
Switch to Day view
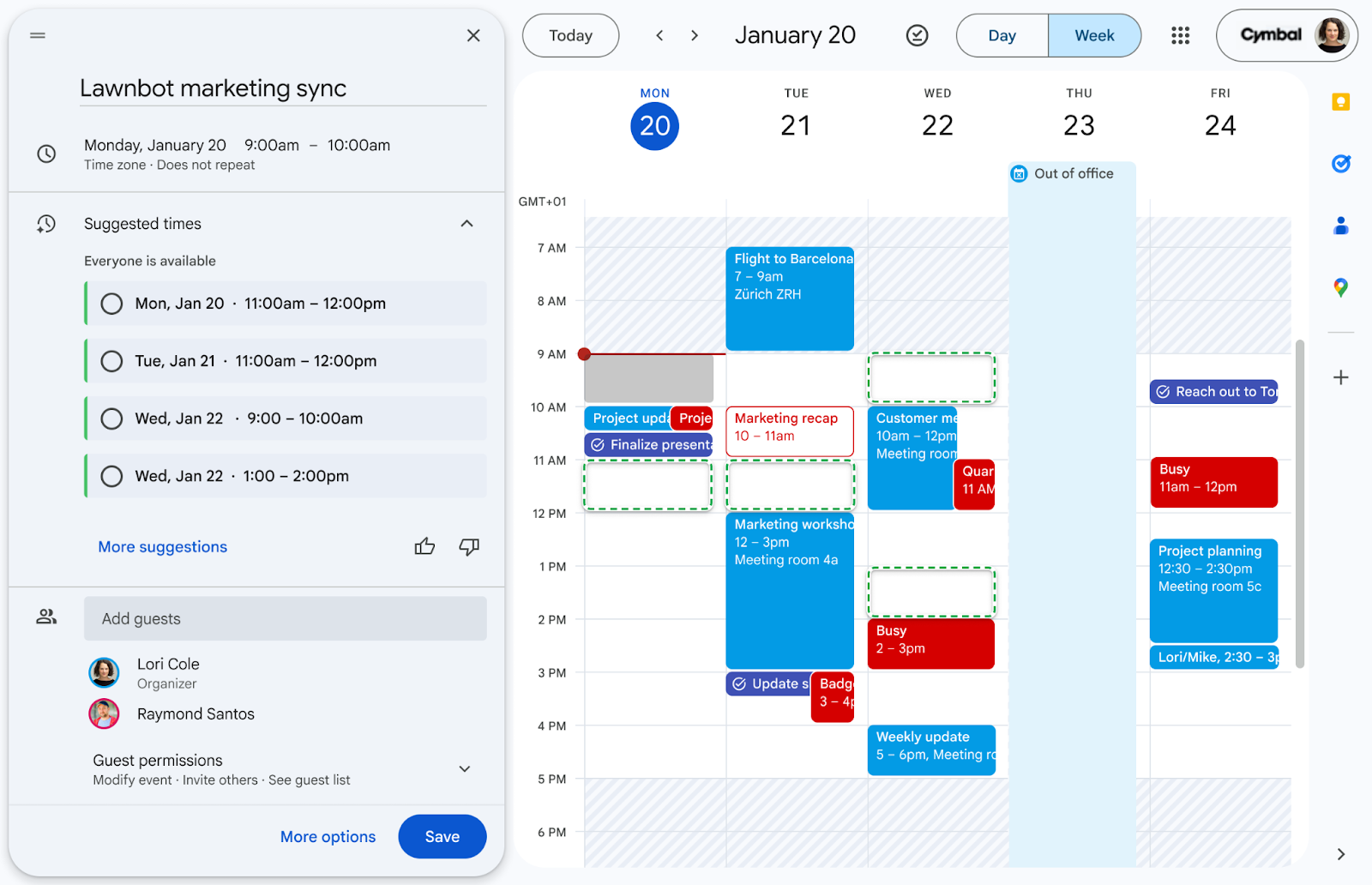(1002, 35)
